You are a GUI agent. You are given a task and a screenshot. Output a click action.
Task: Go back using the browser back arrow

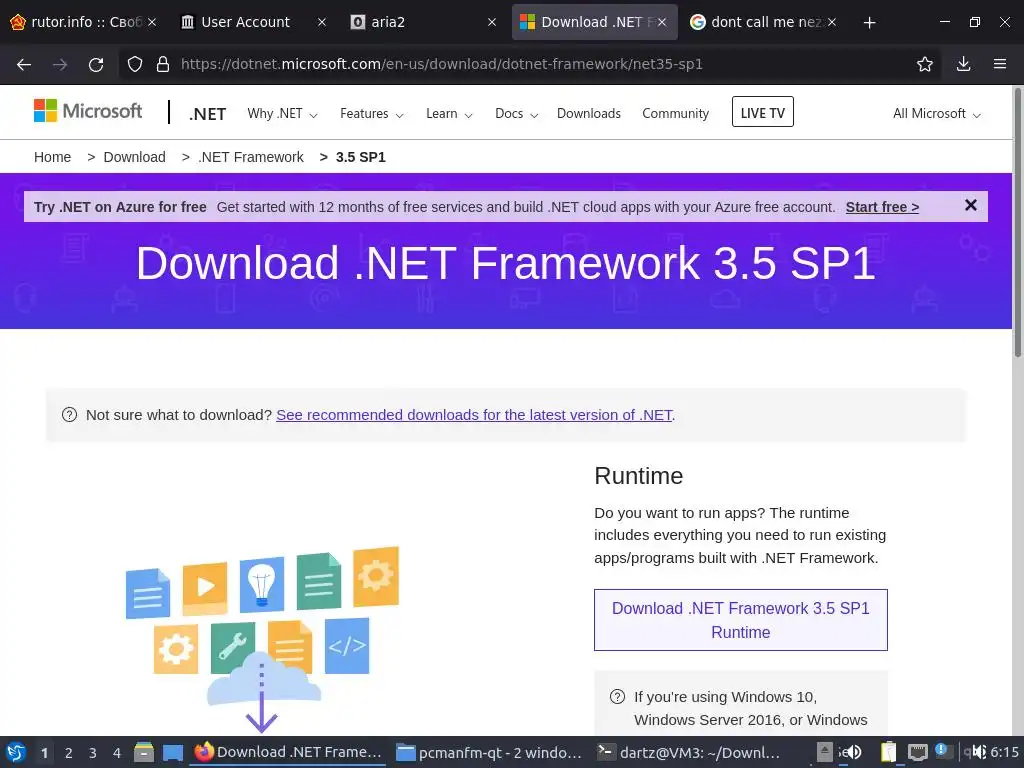click(x=24, y=64)
